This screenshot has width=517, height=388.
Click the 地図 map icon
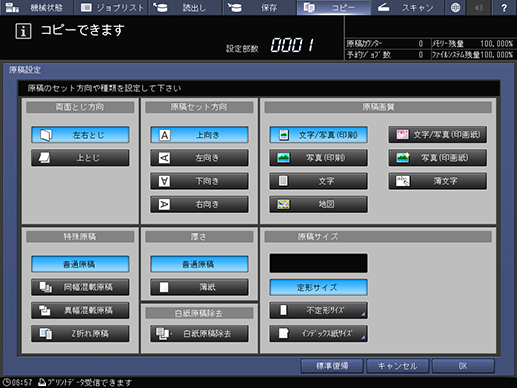(283, 204)
